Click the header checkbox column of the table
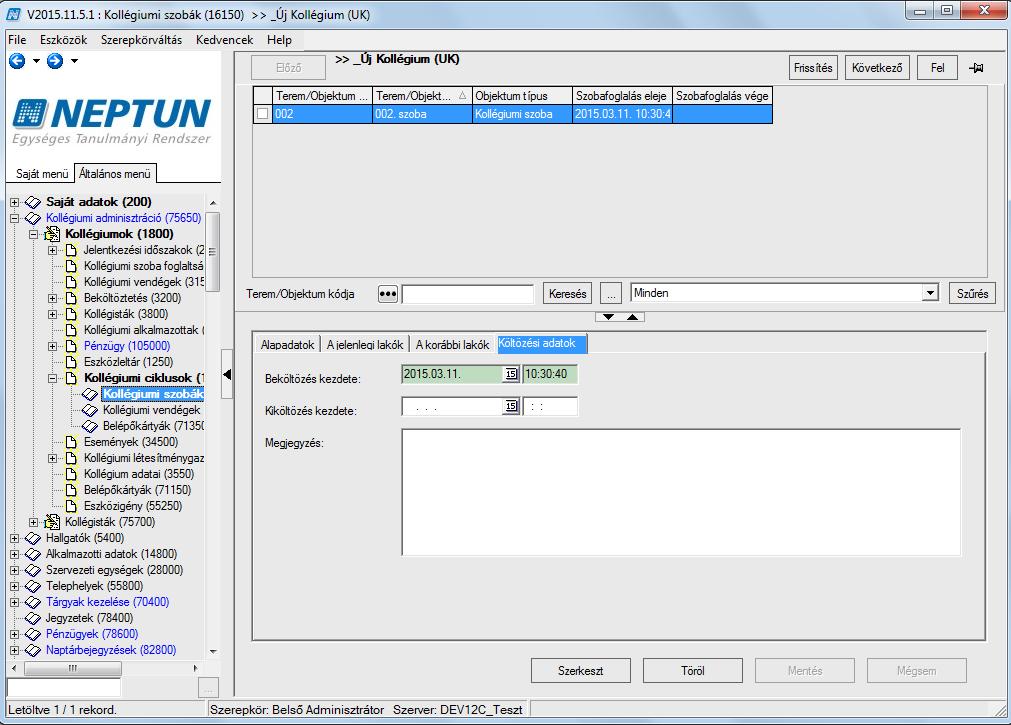Screen dimensions: 1011x725 point(262,95)
